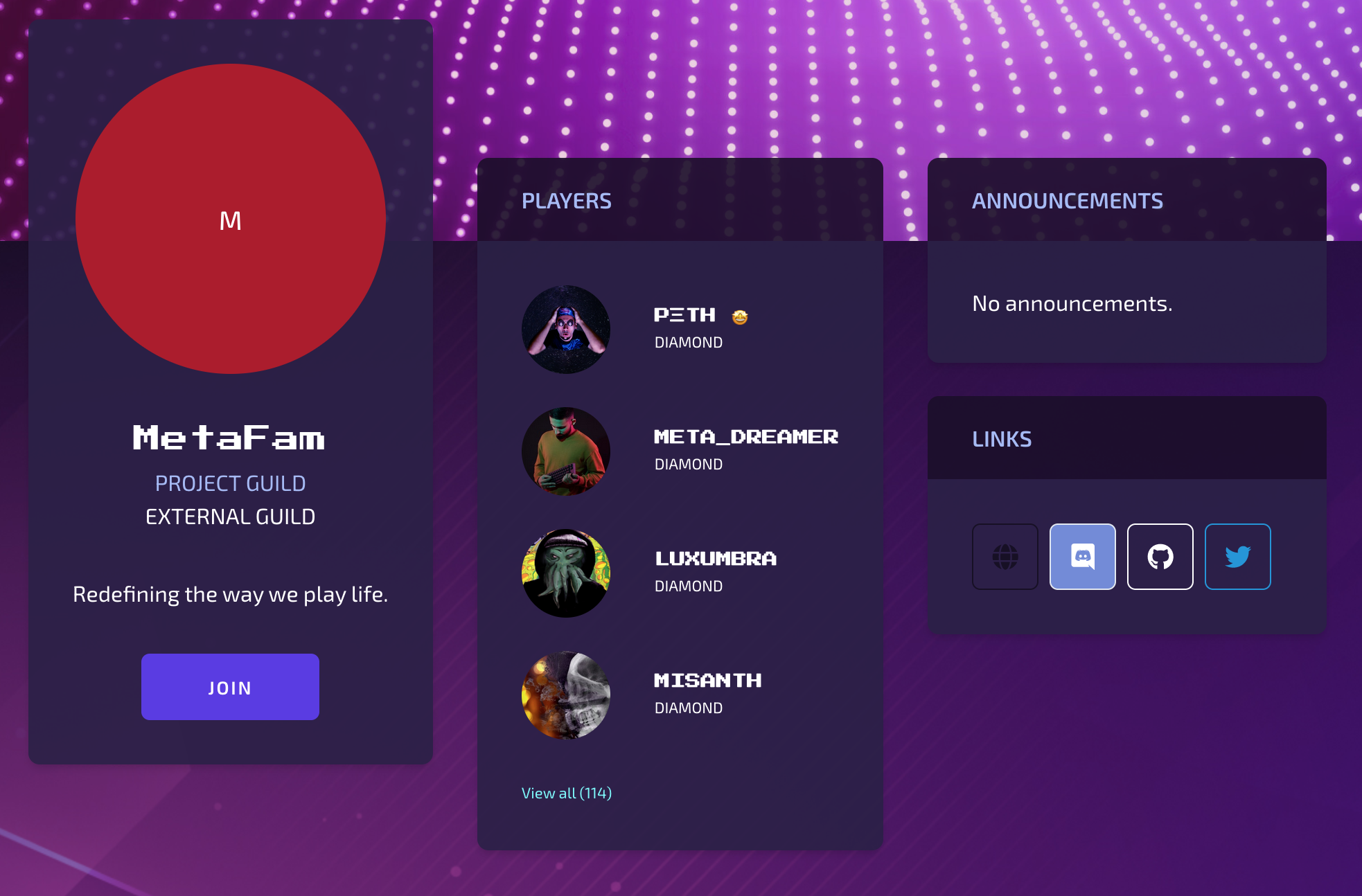Open the guild website globe icon
The height and width of the screenshot is (896, 1362).
tap(1005, 557)
